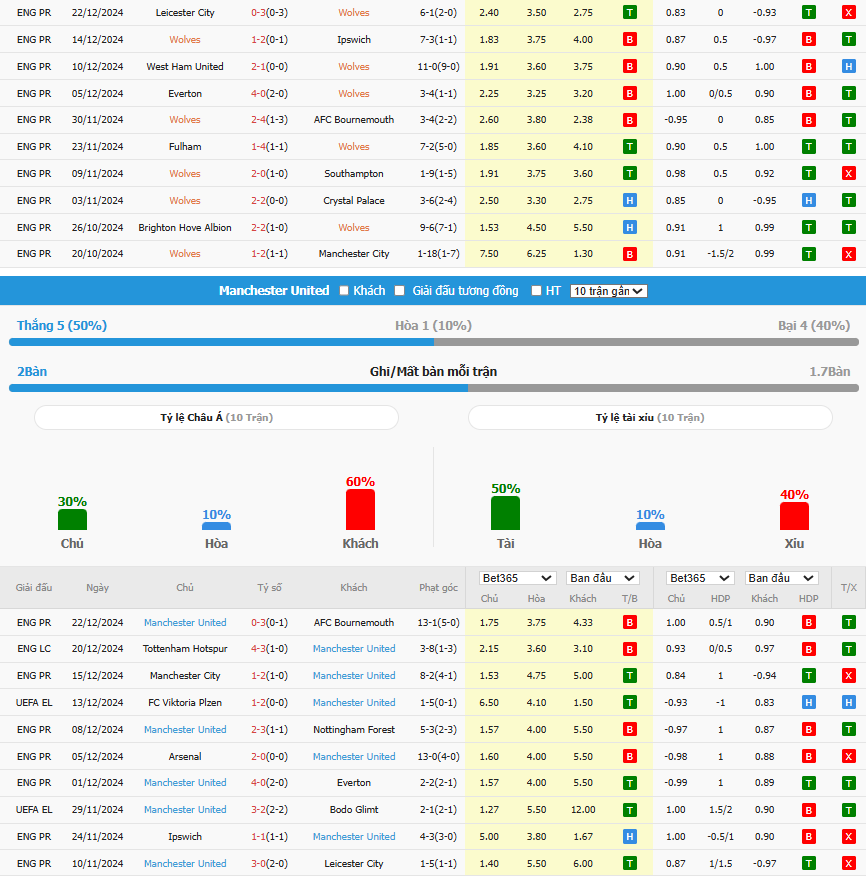Click red B badge beside 2.38 in Wolves–AFC Bournemouth row
This screenshot has height=877, width=867.
pyautogui.click(x=630, y=120)
